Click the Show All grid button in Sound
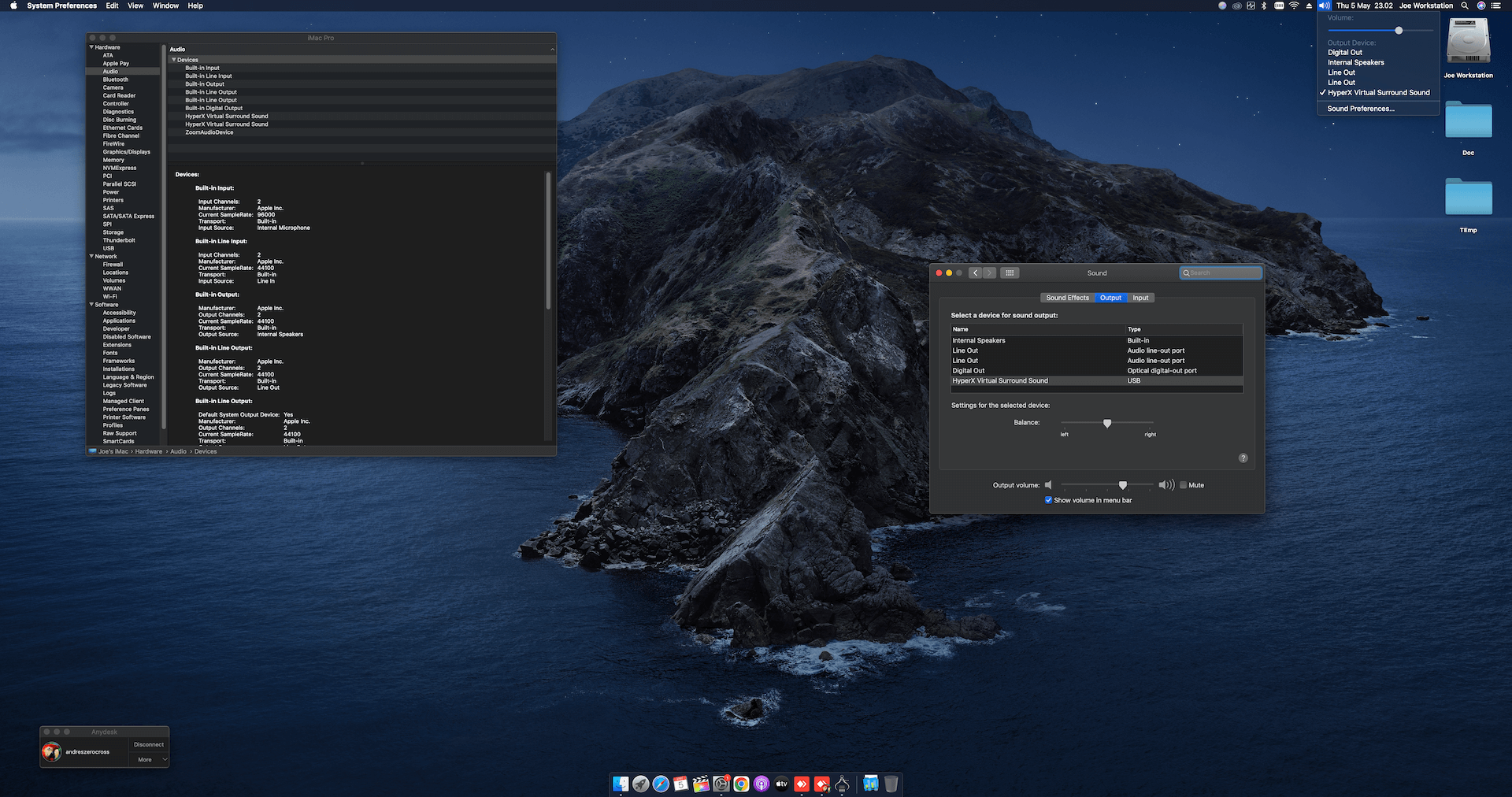1512x797 pixels. pos(1010,273)
